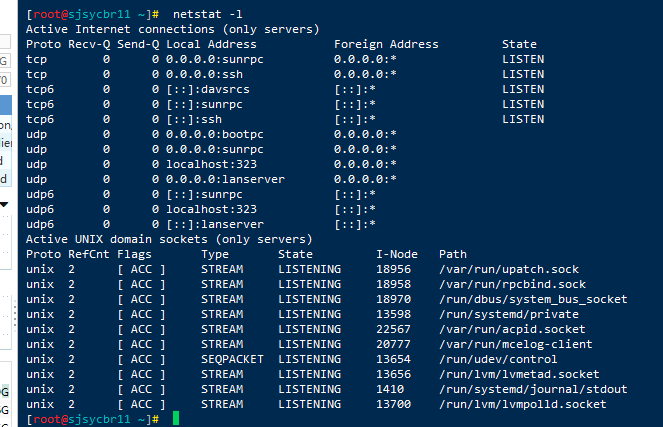Click I-Node value "13598"
The image size is (663, 427).
click(393, 315)
